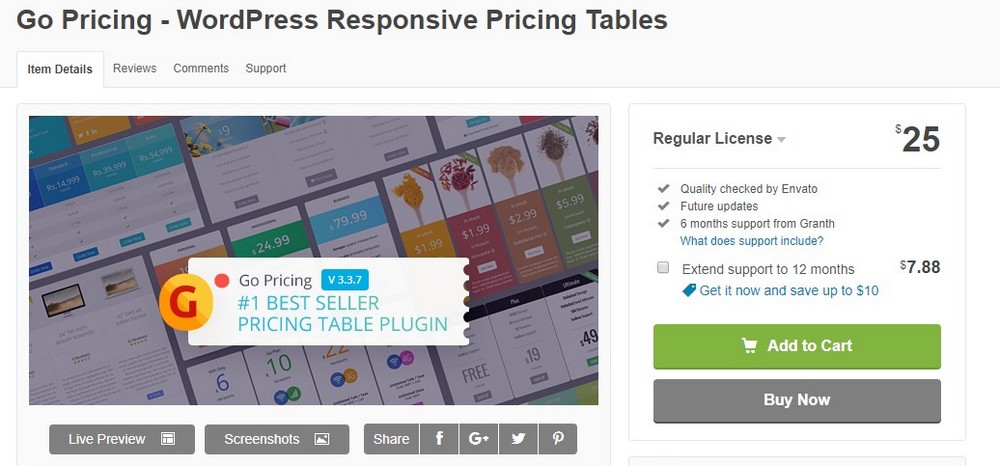1000x466 pixels.
Task: Click the Buy Now button
Action: click(797, 400)
